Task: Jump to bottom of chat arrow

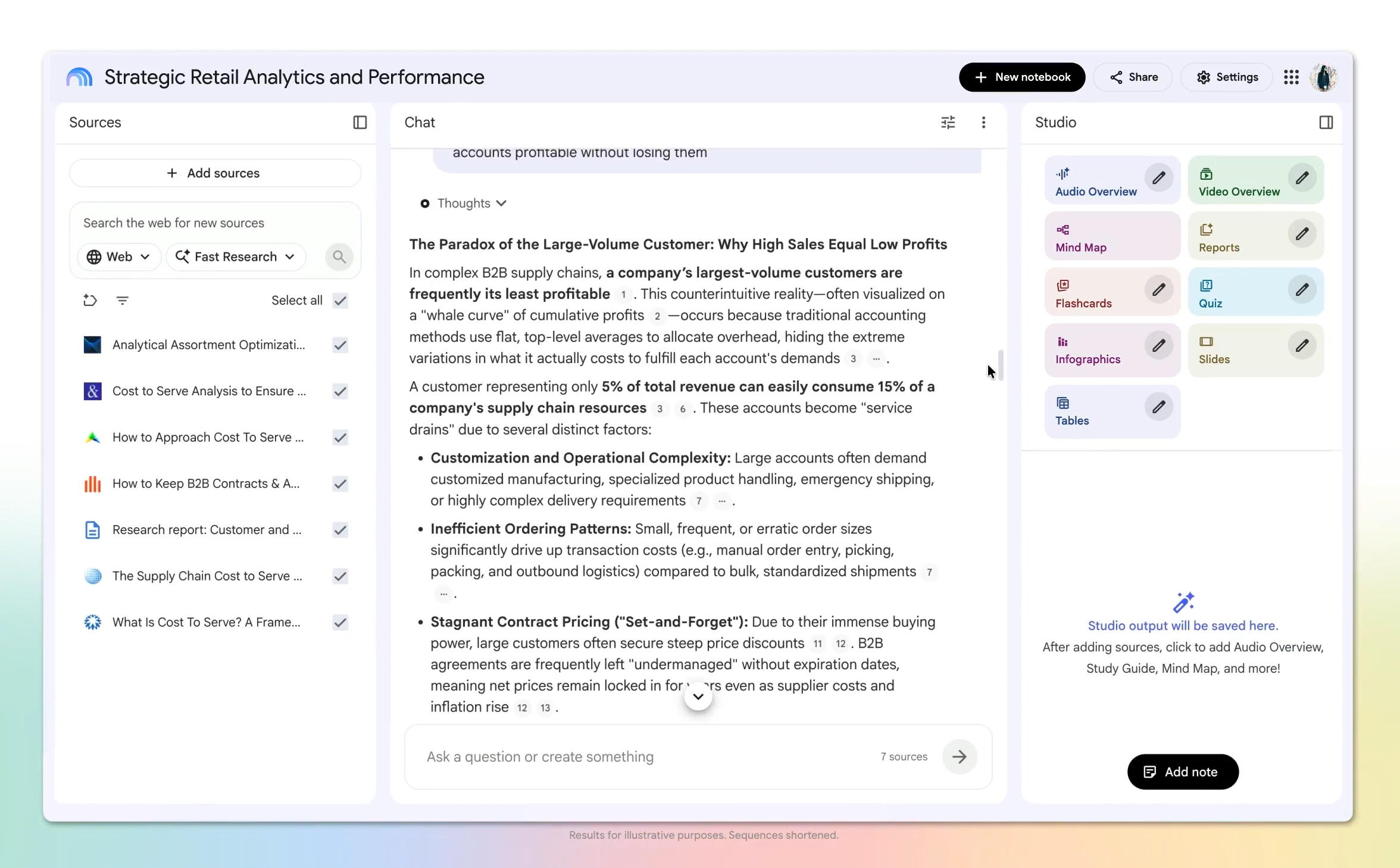Action: click(x=698, y=697)
